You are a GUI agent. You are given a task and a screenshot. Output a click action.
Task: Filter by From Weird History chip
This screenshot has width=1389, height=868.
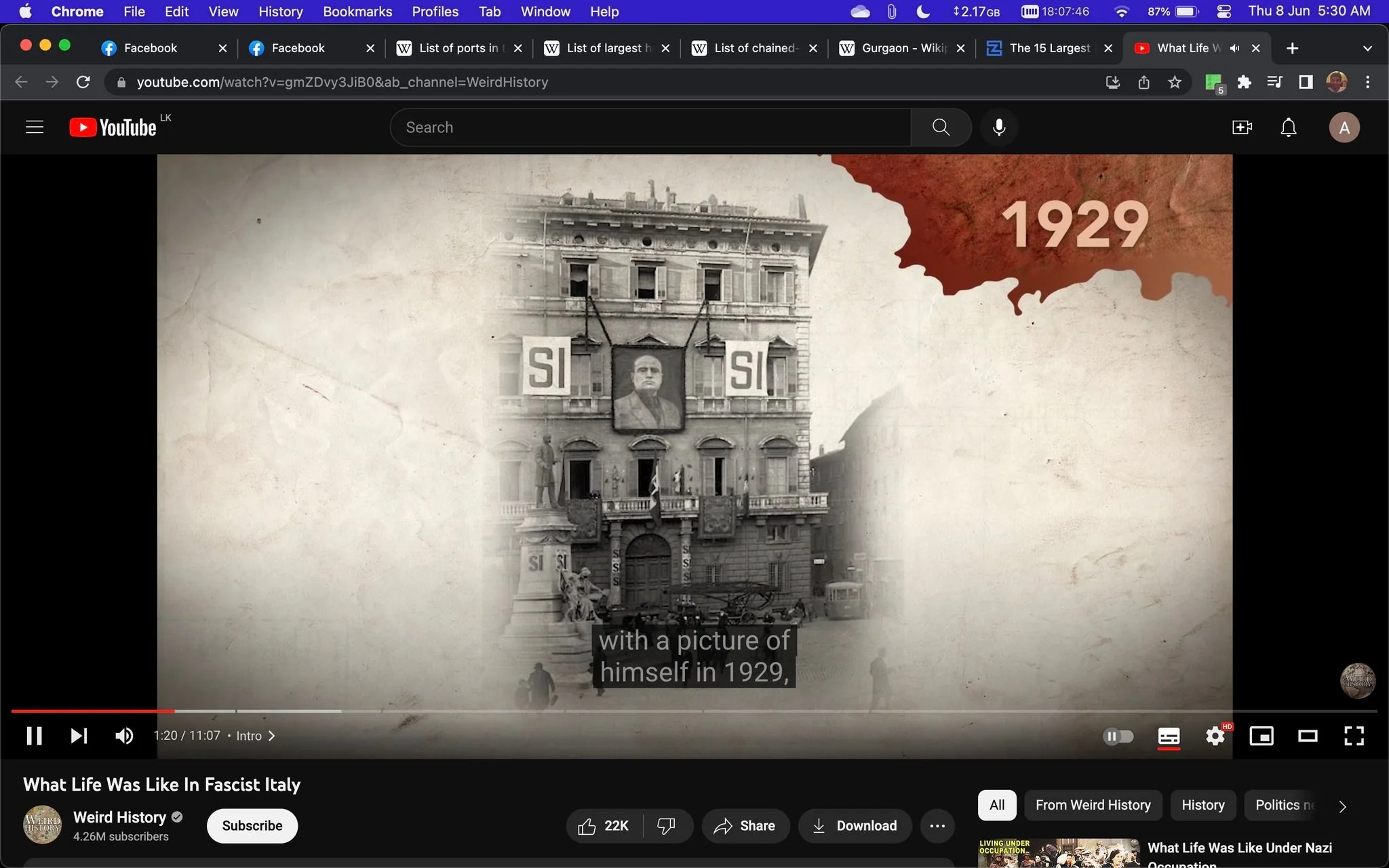1093,805
